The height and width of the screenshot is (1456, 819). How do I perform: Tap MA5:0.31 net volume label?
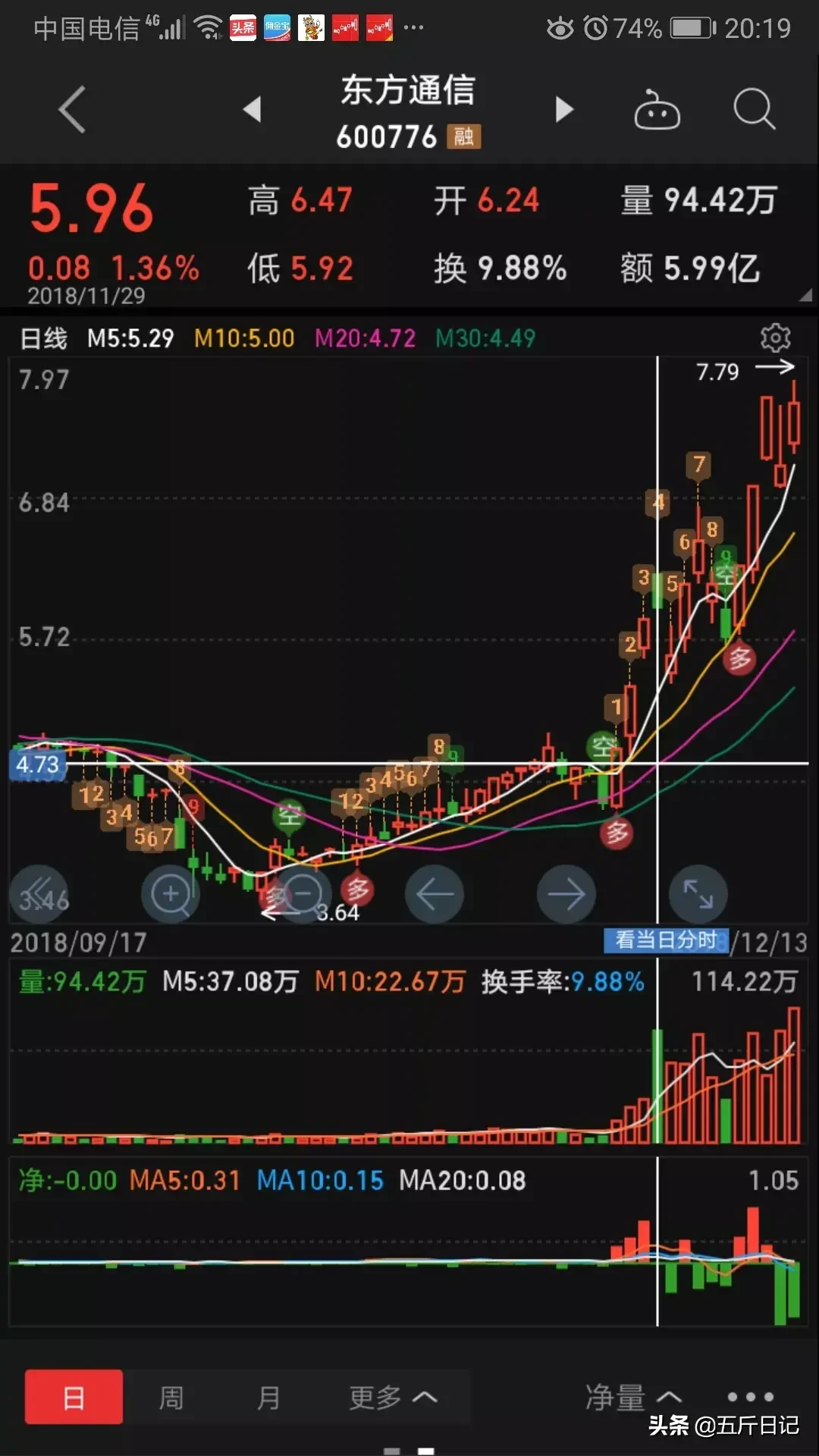(184, 1180)
